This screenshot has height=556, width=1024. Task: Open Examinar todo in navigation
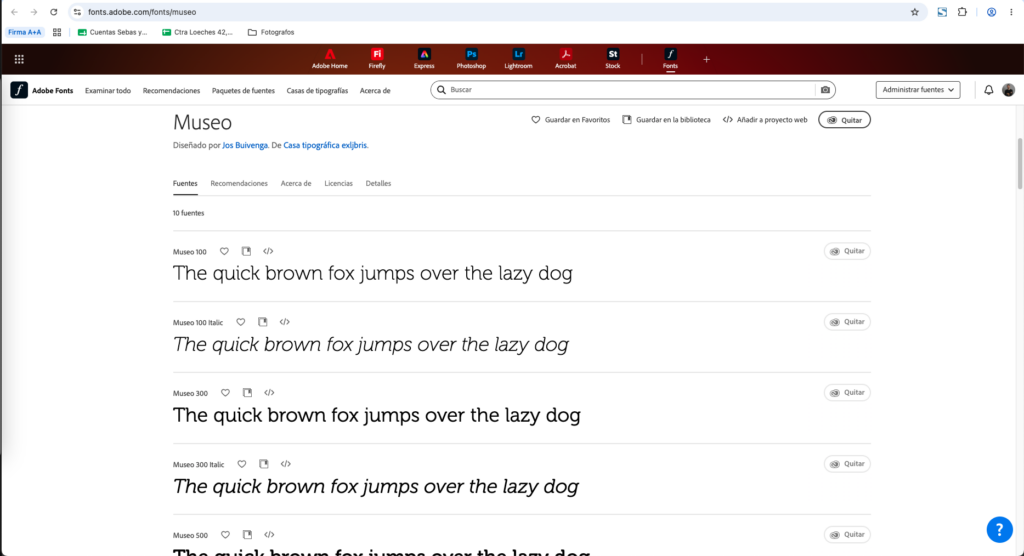tap(108, 91)
